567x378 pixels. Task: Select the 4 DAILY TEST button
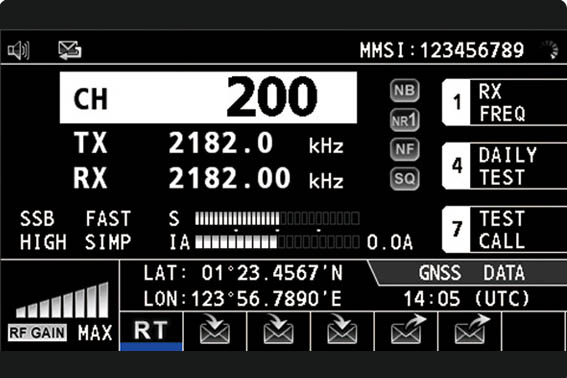[504, 166]
